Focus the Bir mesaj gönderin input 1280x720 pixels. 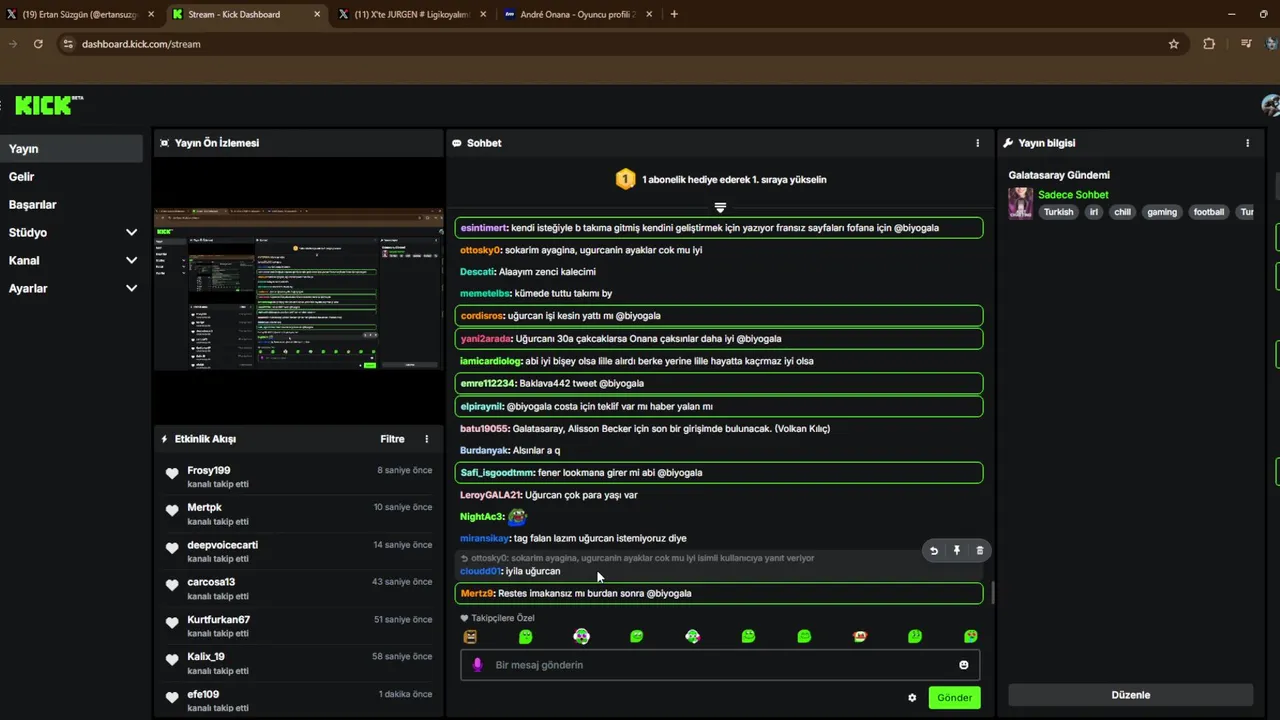720,665
